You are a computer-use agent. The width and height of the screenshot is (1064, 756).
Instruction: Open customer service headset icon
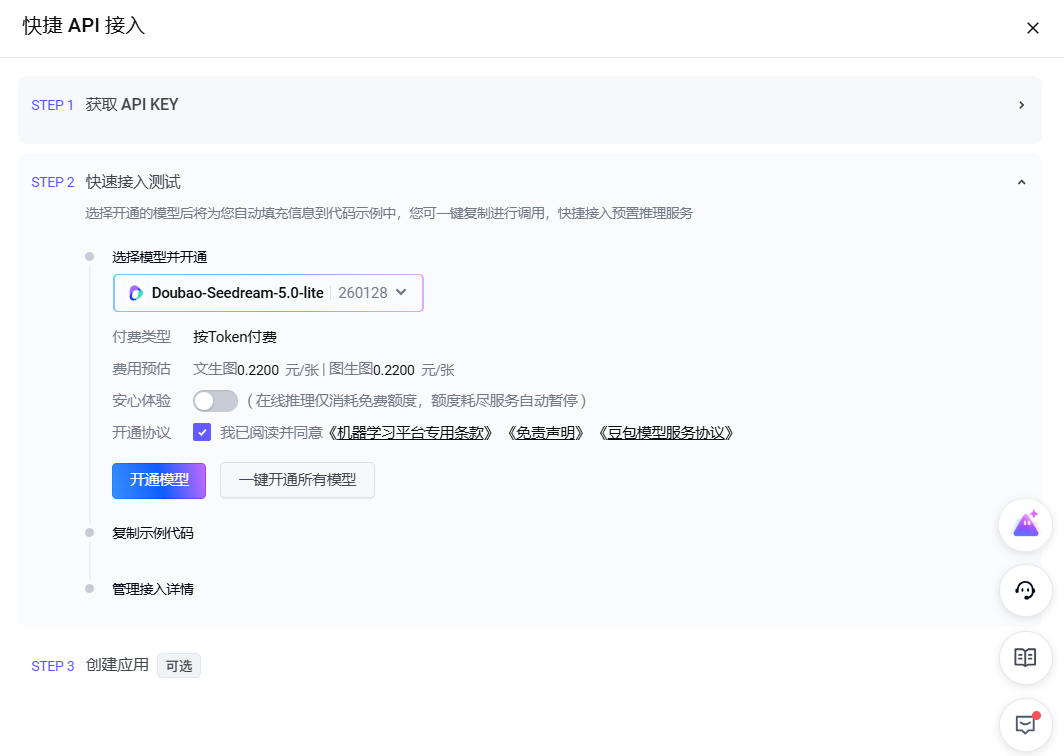(1025, 590)
